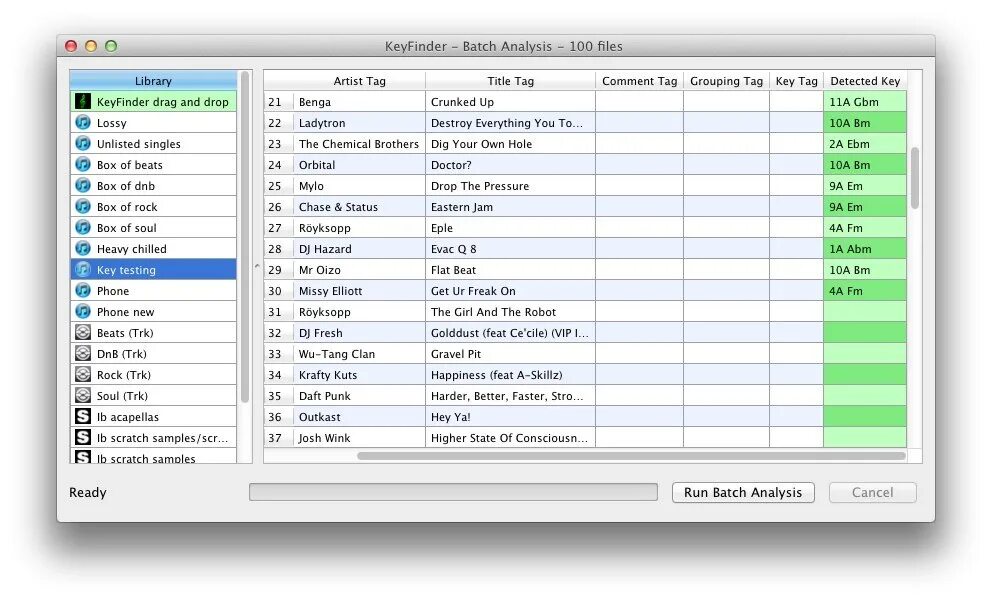
Task: Click the track table horizontal scrollbar
Action: coord(631,455)
